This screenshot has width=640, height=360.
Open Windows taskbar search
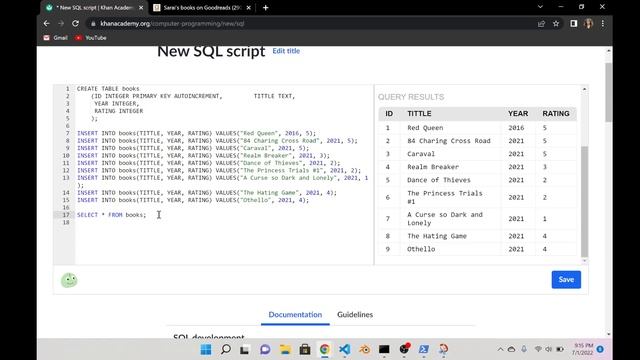coord(226,349)
